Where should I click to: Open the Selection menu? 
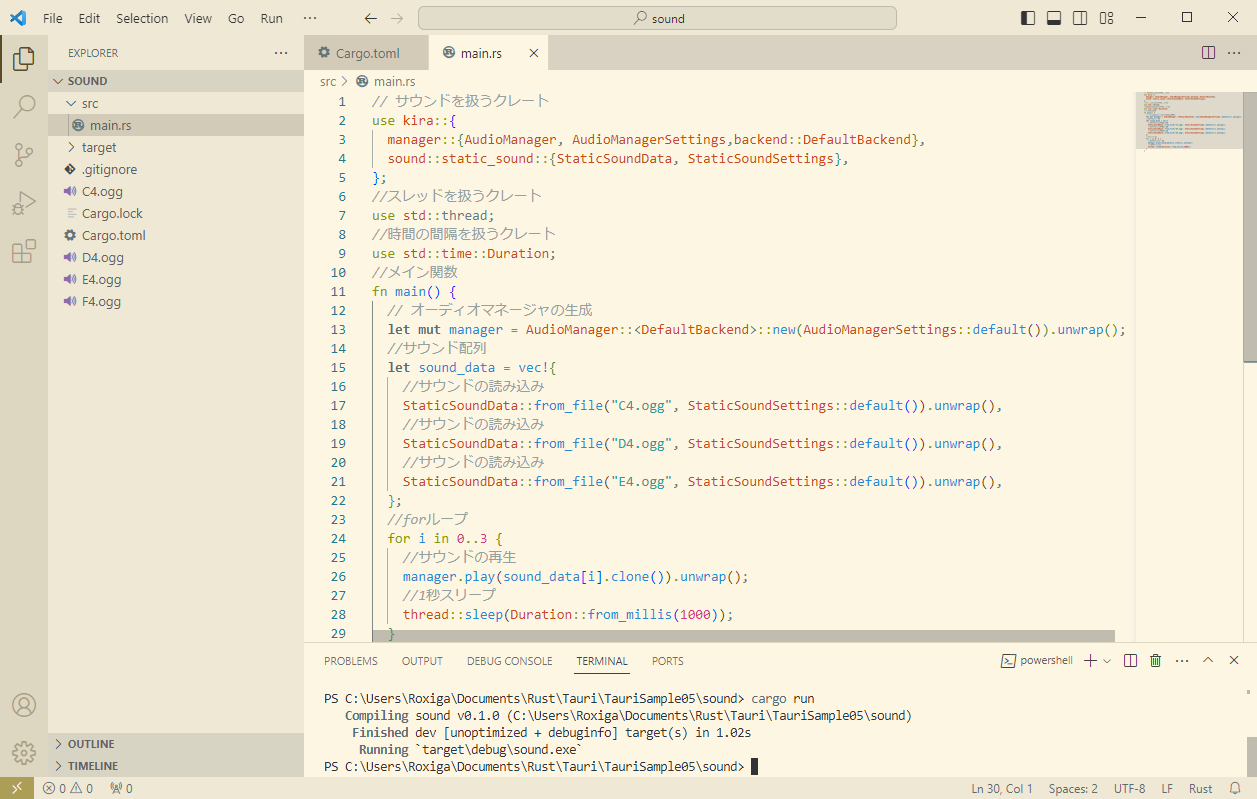pos(142,18)
